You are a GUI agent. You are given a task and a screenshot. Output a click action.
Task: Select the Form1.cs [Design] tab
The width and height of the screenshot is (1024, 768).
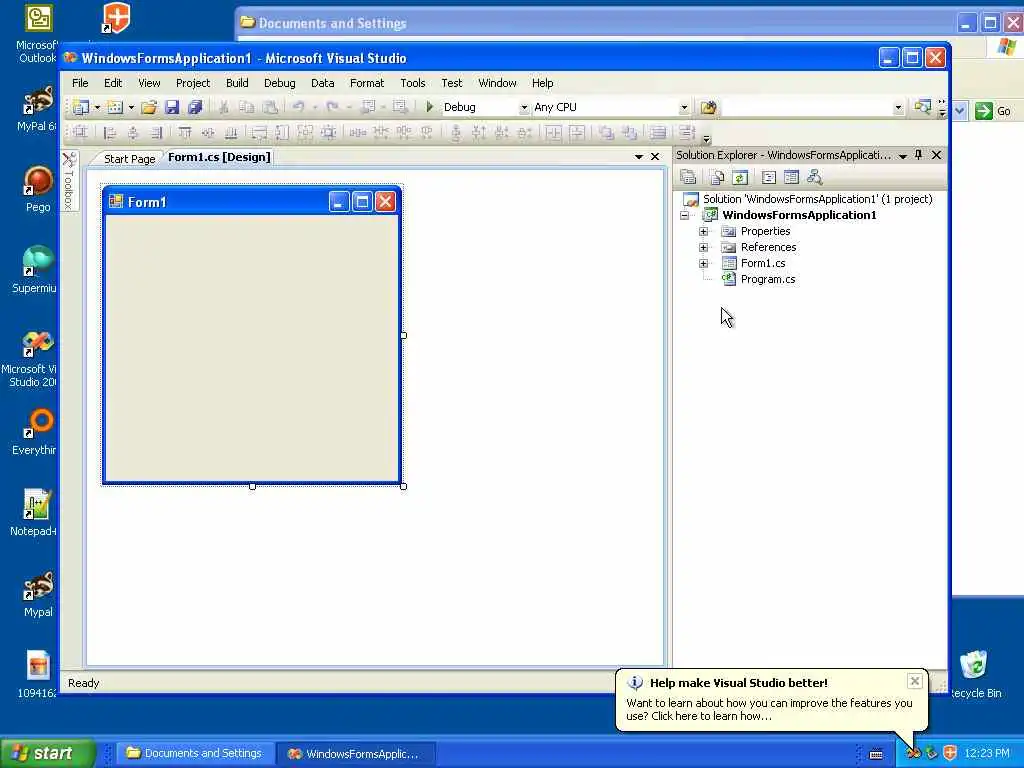pyautogui.click(x=219, y=157)
